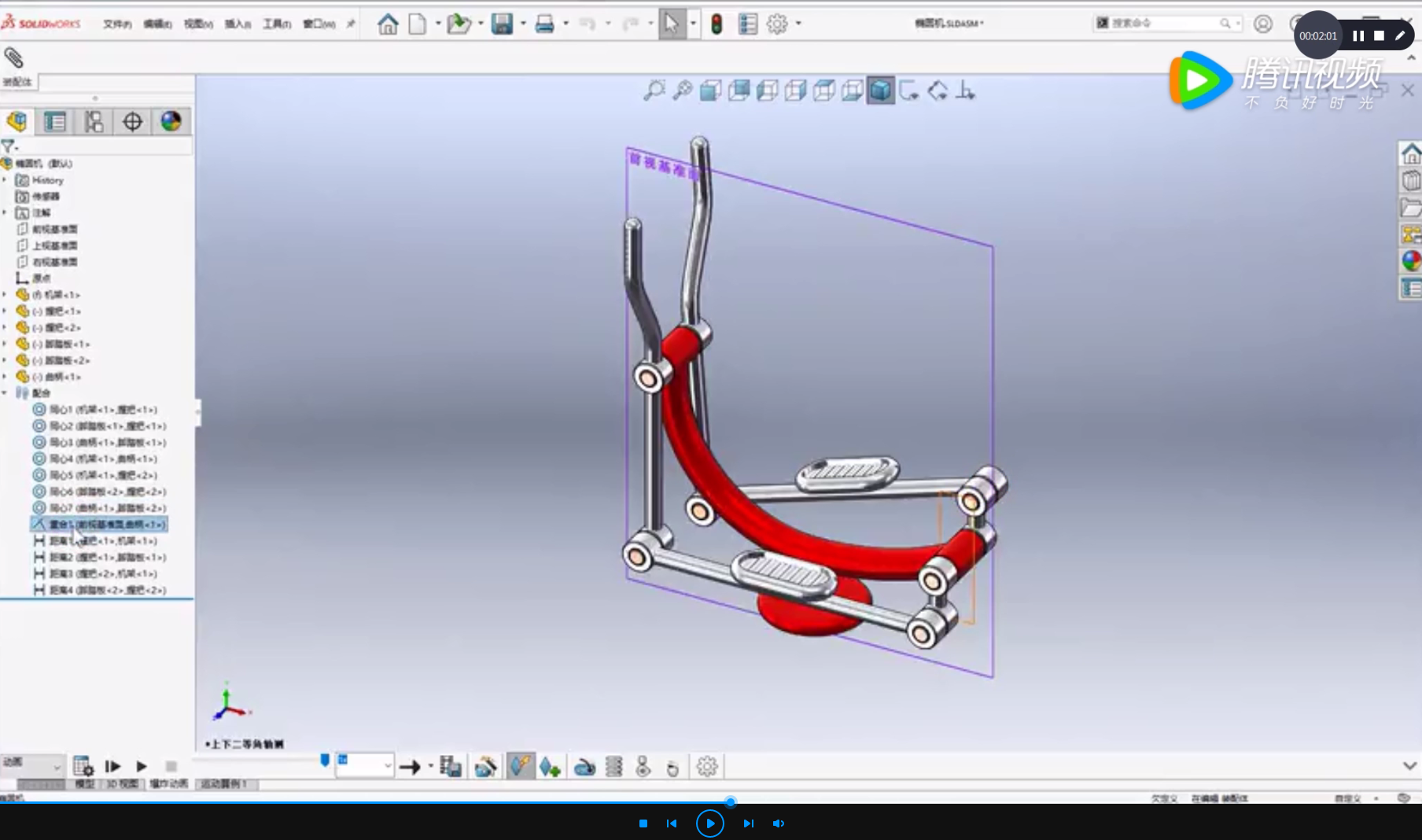Expand the 曲柄<1> component node

tap(5, 377)
